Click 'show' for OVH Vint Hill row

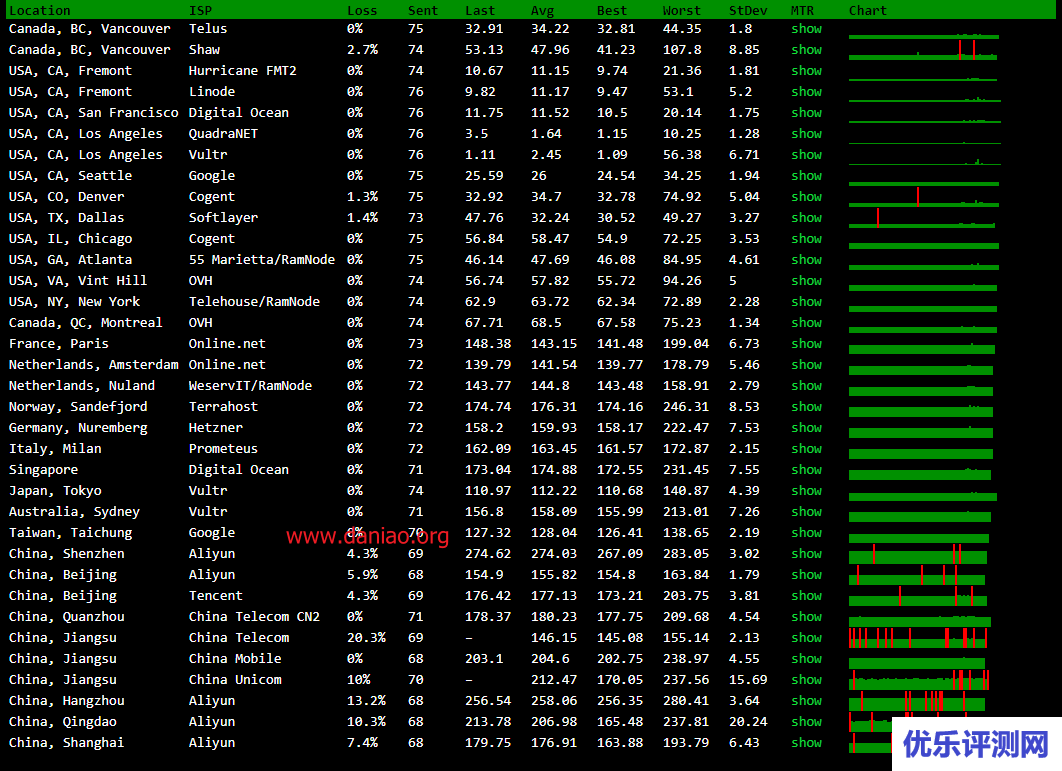806,280
